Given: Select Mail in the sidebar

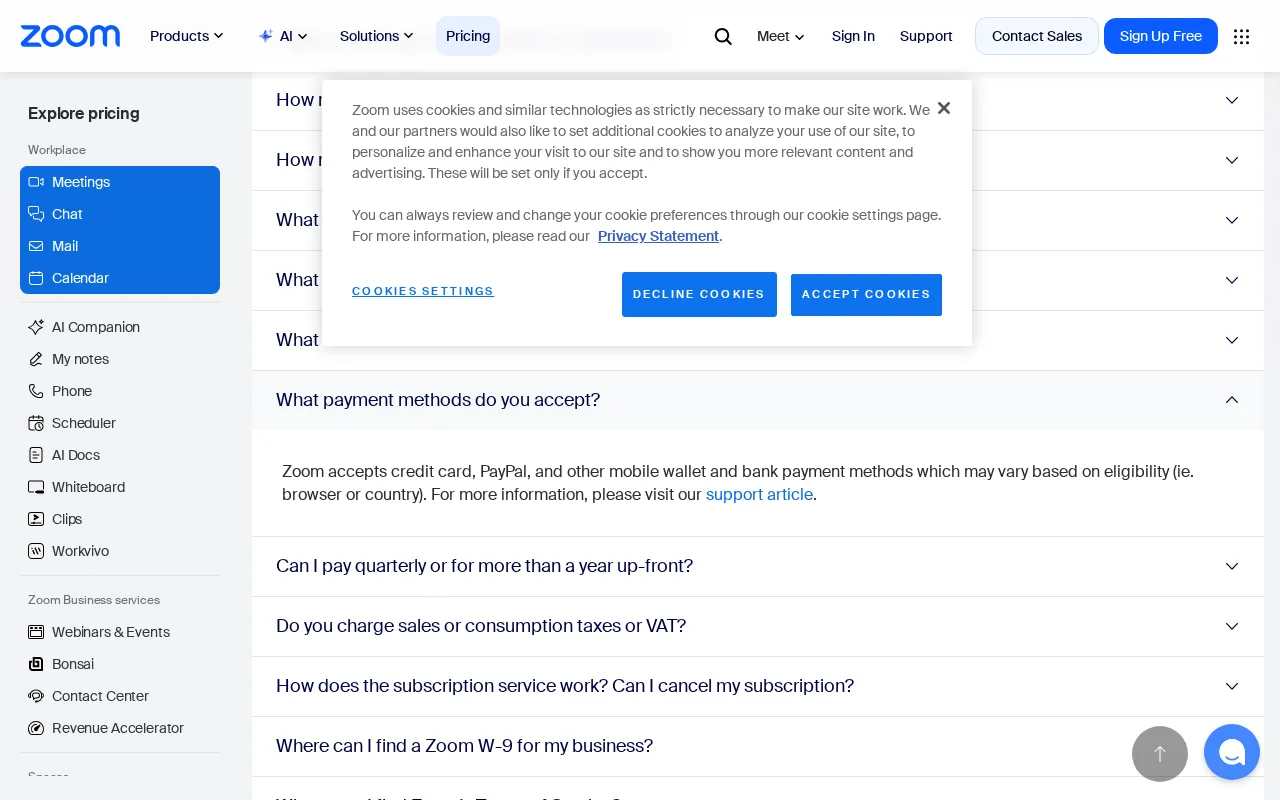Looking at the screenshot, I should click(x=120, y=246).
